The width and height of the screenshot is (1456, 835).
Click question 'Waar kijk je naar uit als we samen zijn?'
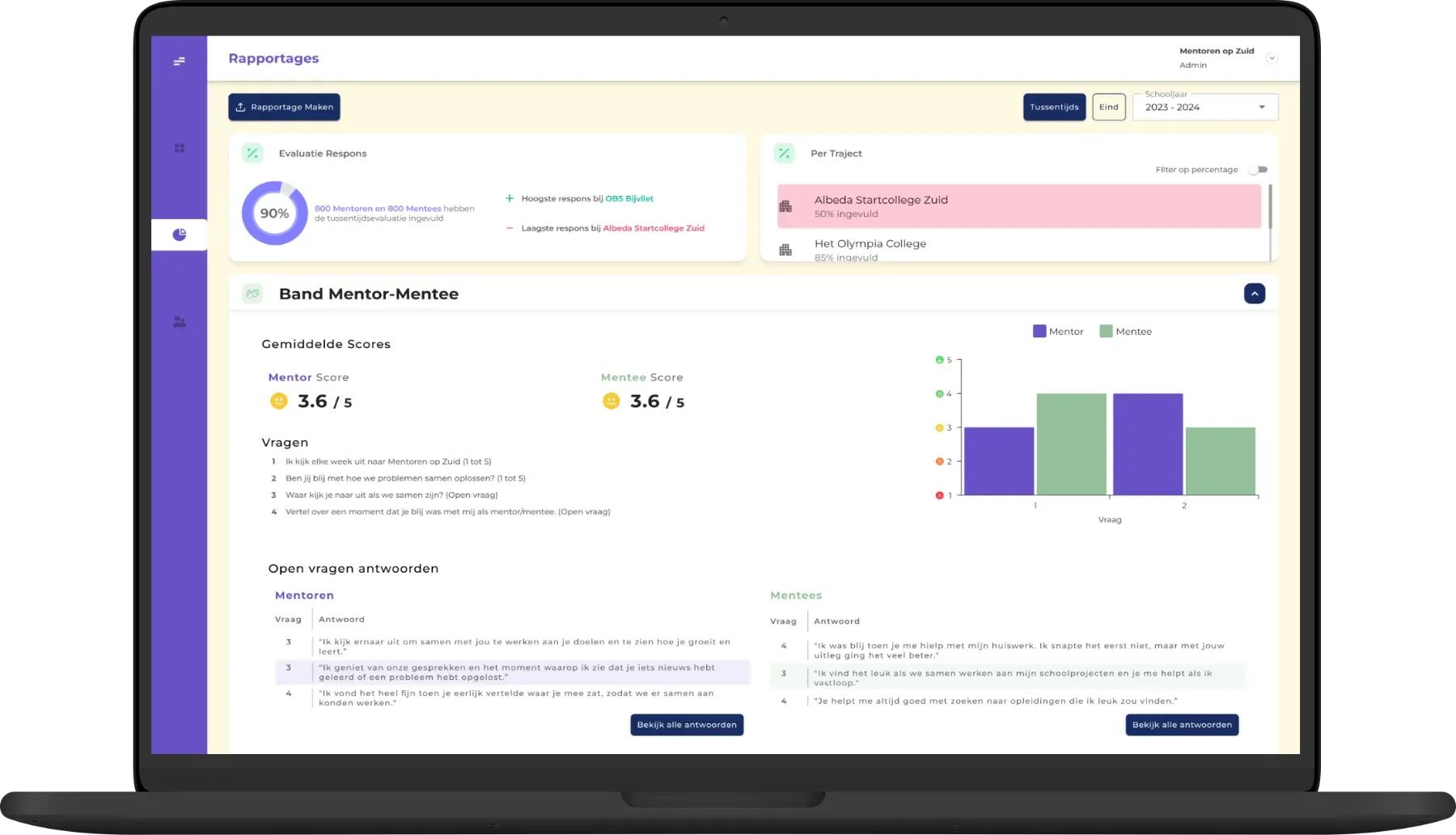pyautogui.click(x=392, y=495)
